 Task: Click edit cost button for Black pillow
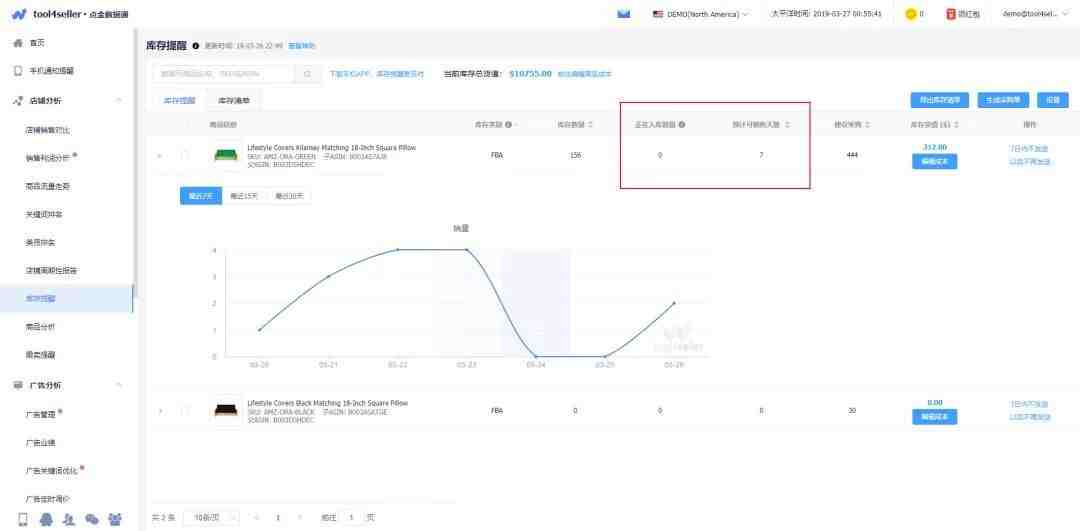[x=934, y=417]
